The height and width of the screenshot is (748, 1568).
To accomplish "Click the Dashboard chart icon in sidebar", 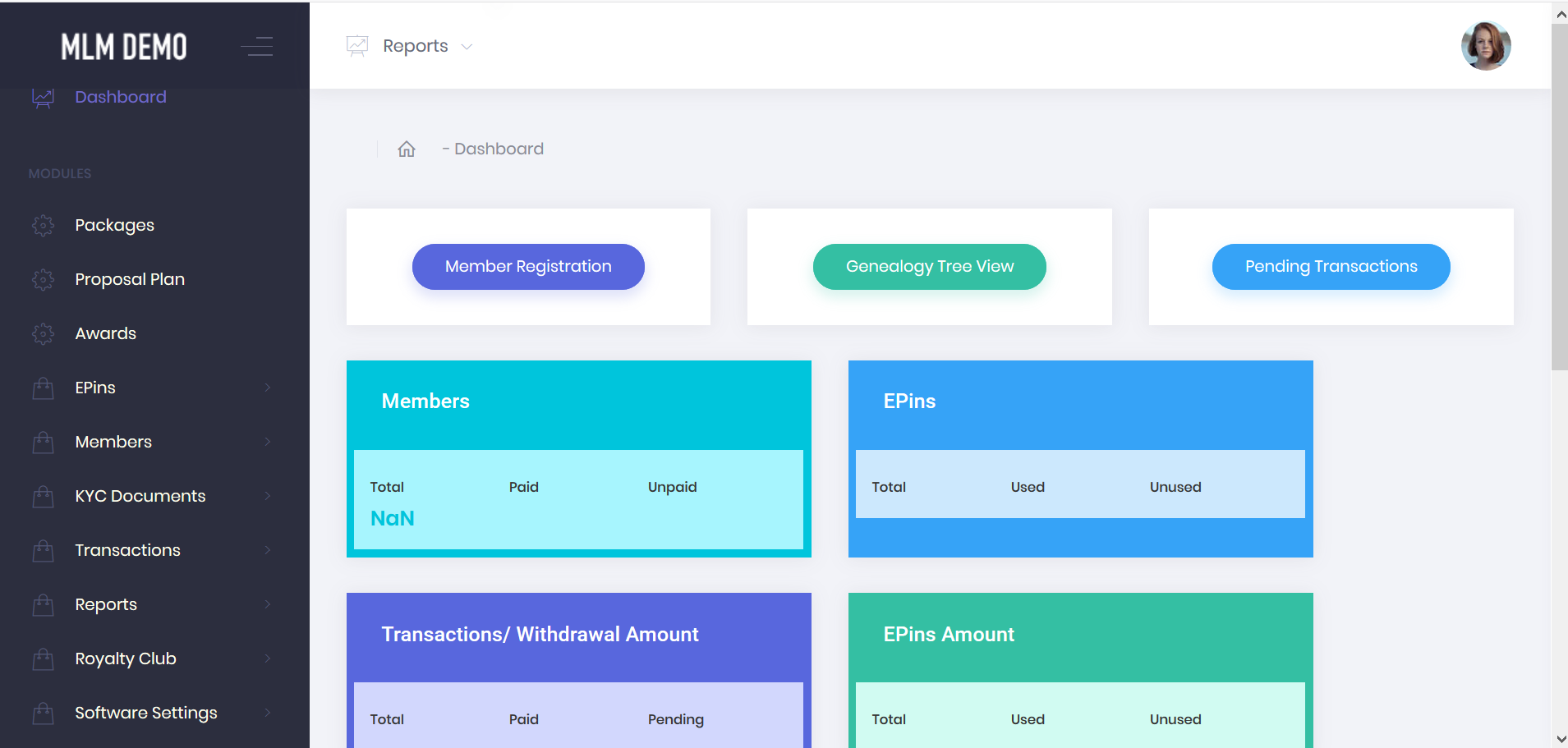I will click(43, 98).
